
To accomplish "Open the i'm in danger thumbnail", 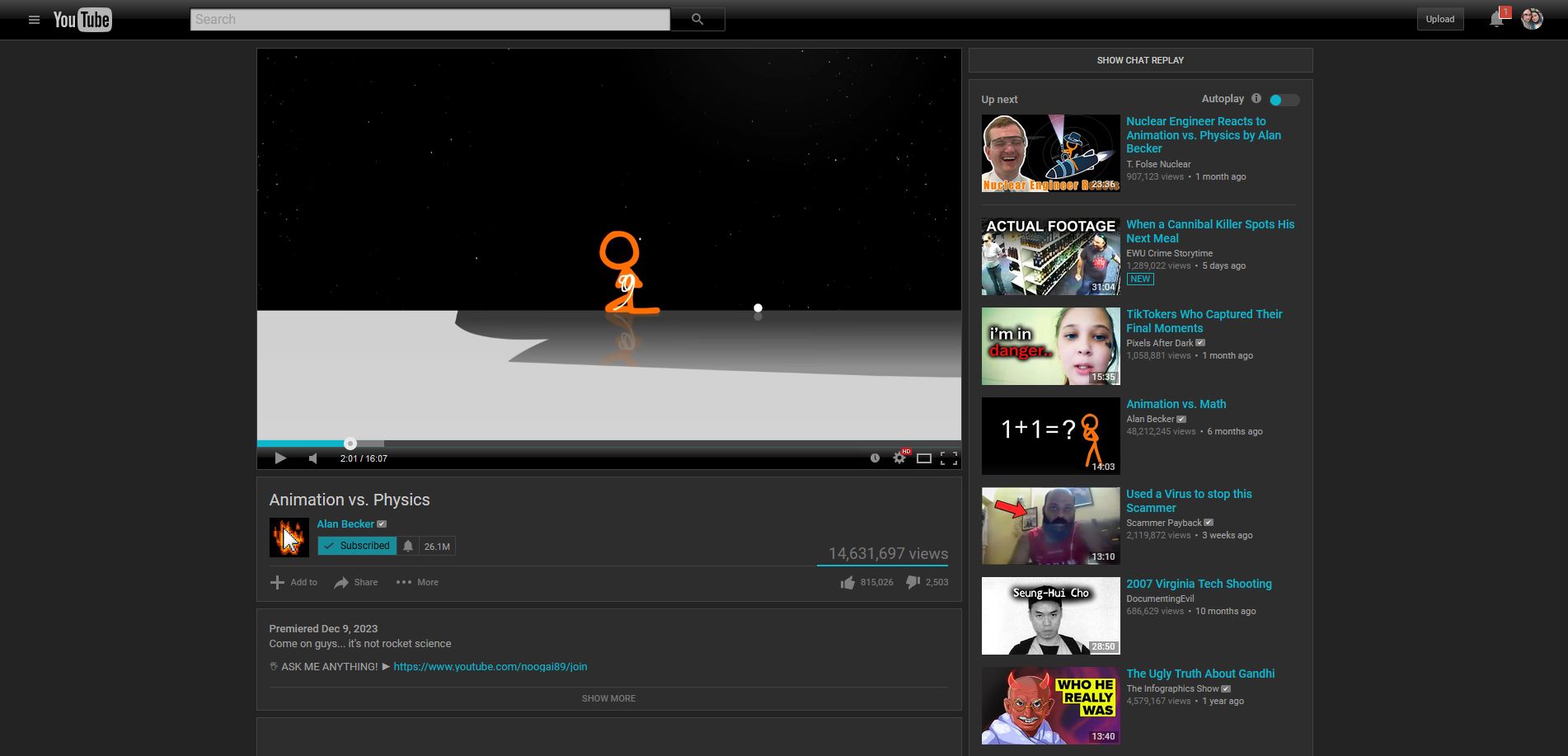I will (x=1050, y=346).
